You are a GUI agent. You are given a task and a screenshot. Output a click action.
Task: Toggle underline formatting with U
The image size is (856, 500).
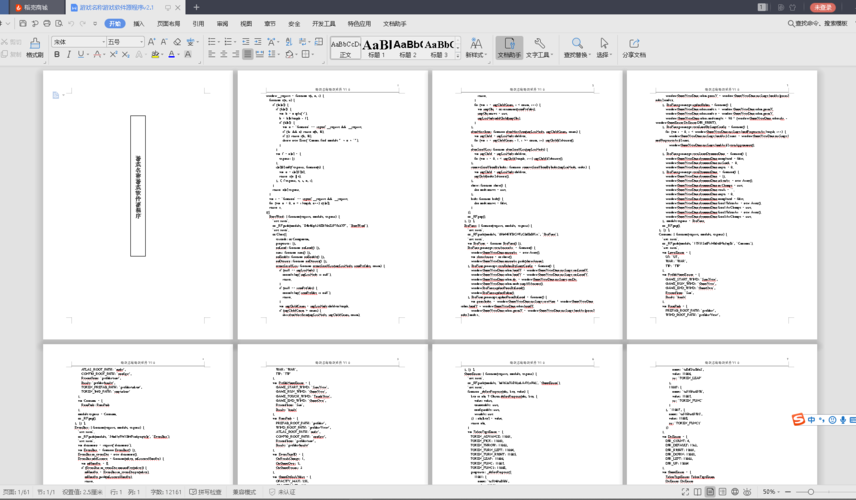[81, 55]
